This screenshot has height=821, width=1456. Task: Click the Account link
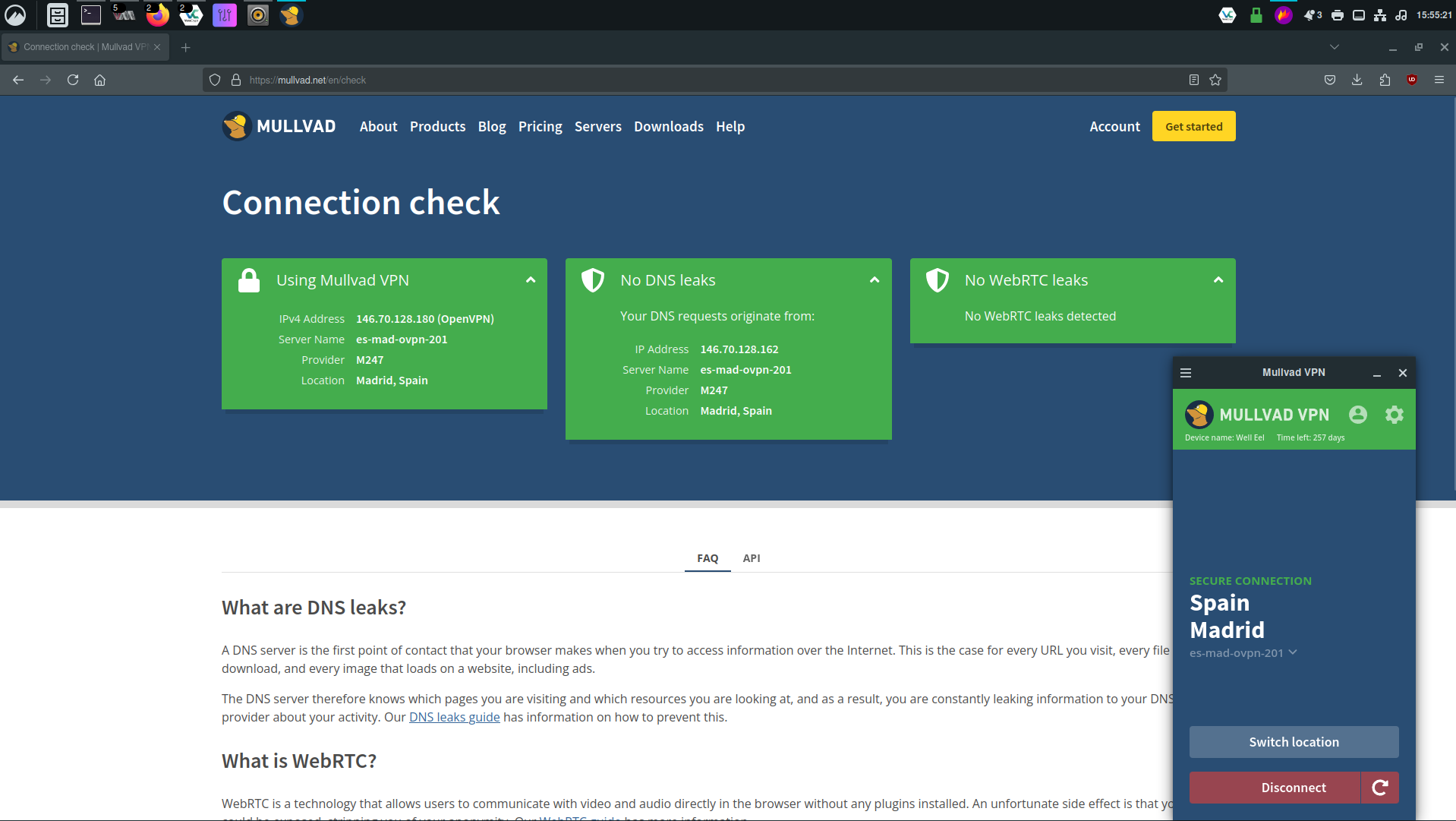pyautogui.click(x=1114, y=127)
